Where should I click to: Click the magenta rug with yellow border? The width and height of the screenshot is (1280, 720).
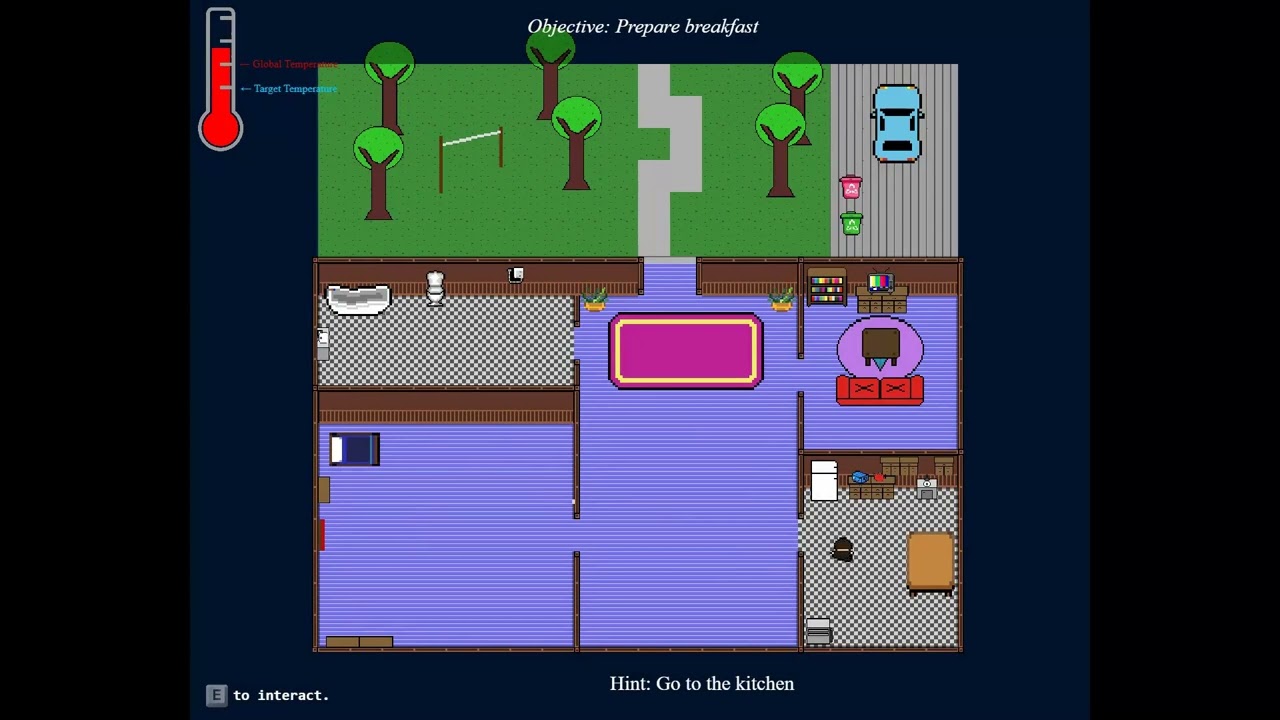click(x=686, y=351)
